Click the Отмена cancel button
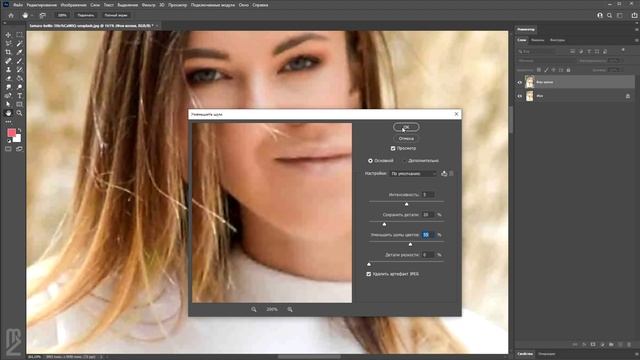 coord(406,138)
